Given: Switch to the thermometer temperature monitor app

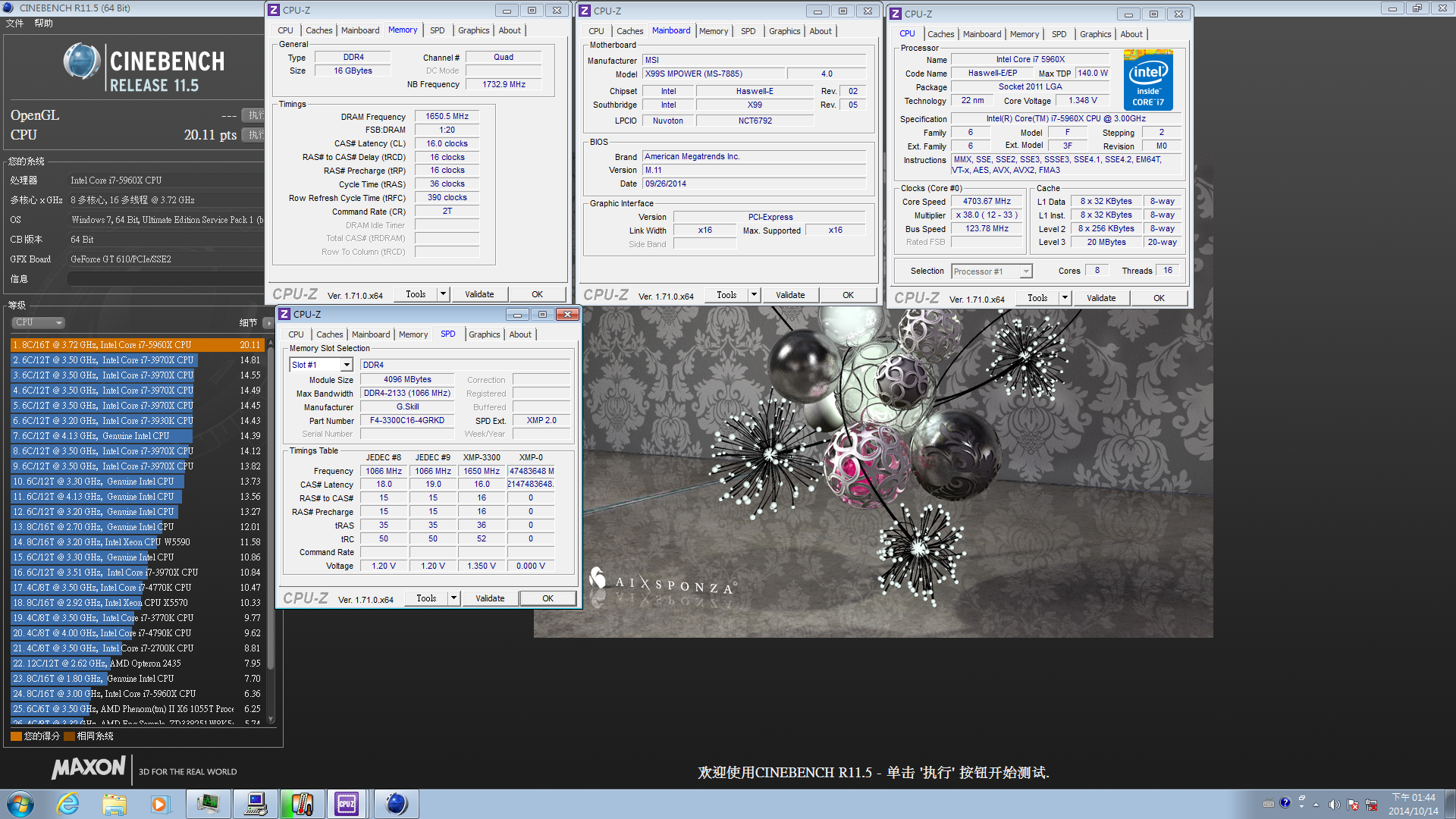Looking at the screenshot, I should tap(302, 804).
